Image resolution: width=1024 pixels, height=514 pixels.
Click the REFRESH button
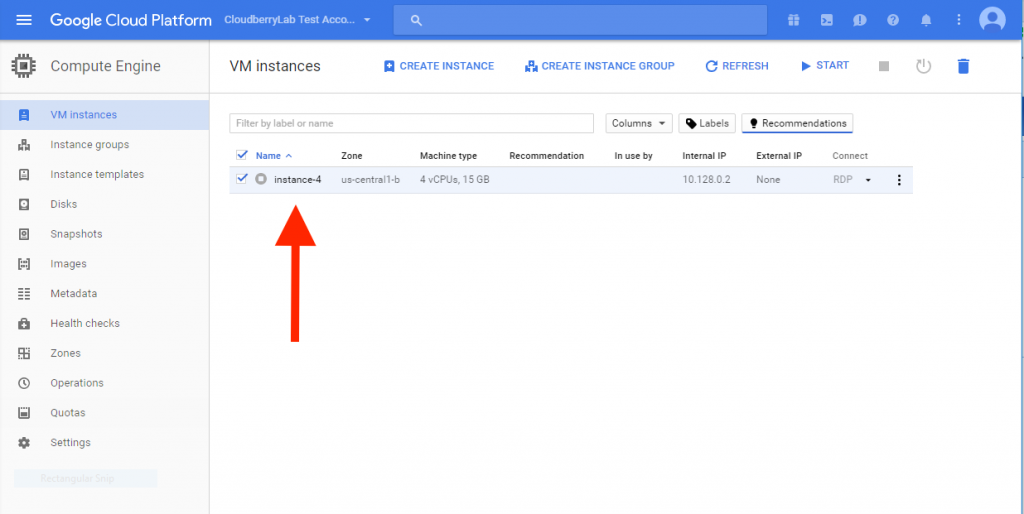click(x=737, y=66)
